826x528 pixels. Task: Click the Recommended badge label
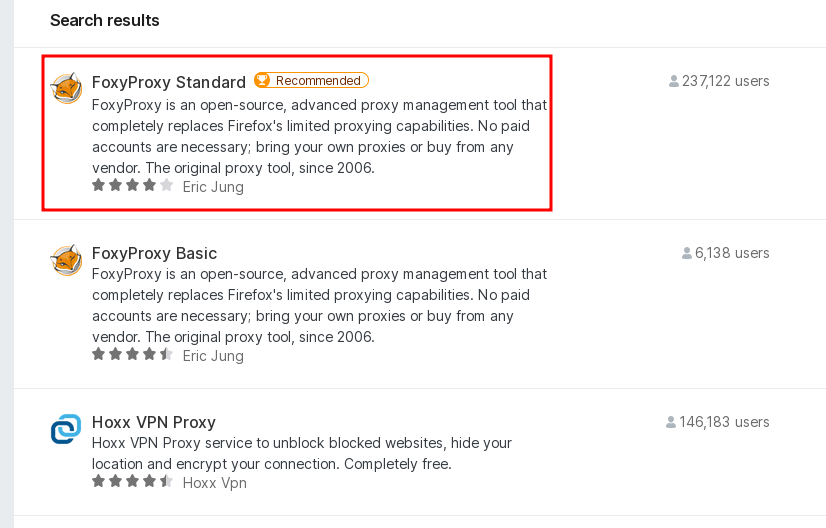pyautogui.click(x=318, y=81)
